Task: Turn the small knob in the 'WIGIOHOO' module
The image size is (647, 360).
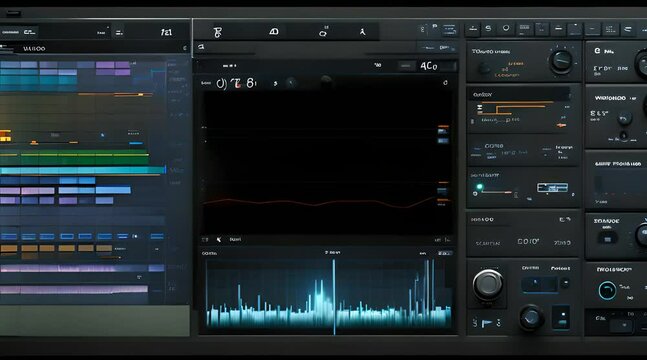Action: (x=624, y=119)
